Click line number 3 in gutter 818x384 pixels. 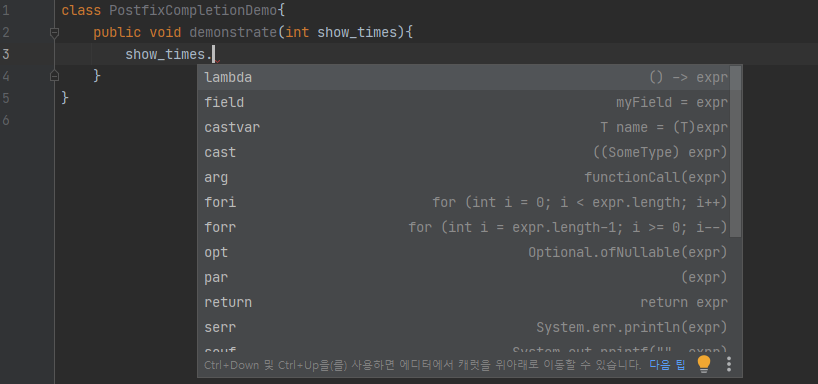[6, 54]
